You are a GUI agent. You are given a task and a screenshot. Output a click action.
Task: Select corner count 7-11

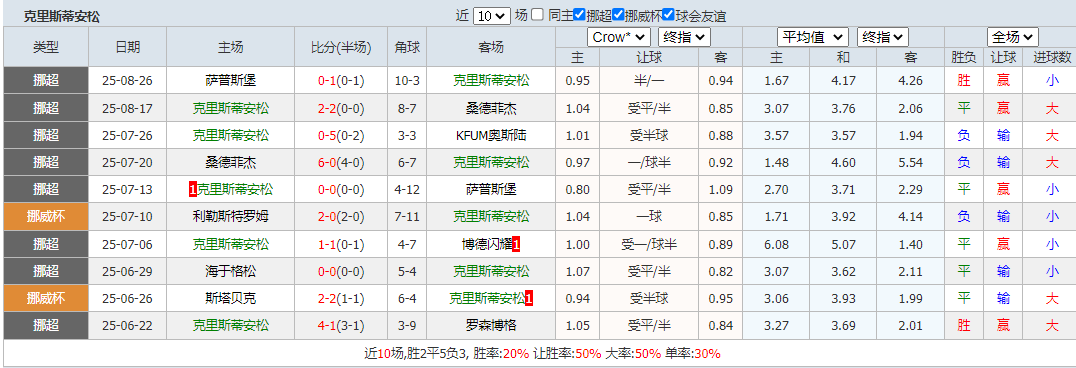pos(407,217)
